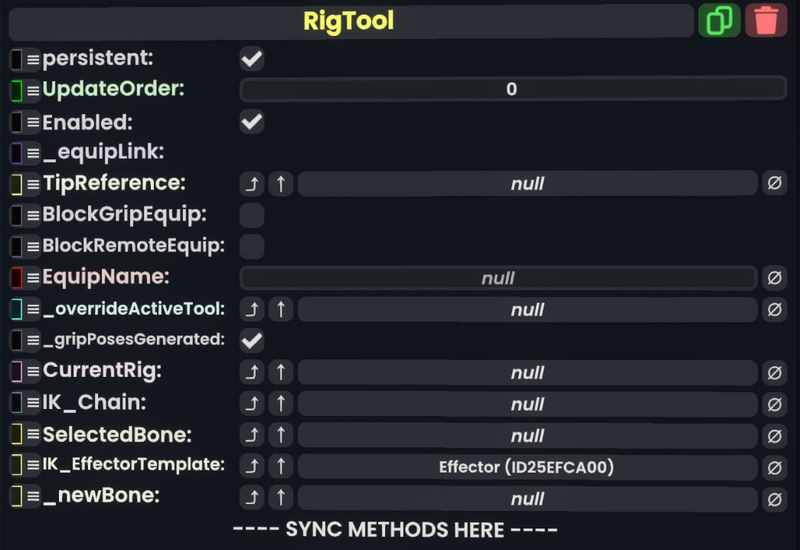Open TipReference target with curved arrow icon
The width and height of the screenshot is (800, 550).
pos(252,184)
